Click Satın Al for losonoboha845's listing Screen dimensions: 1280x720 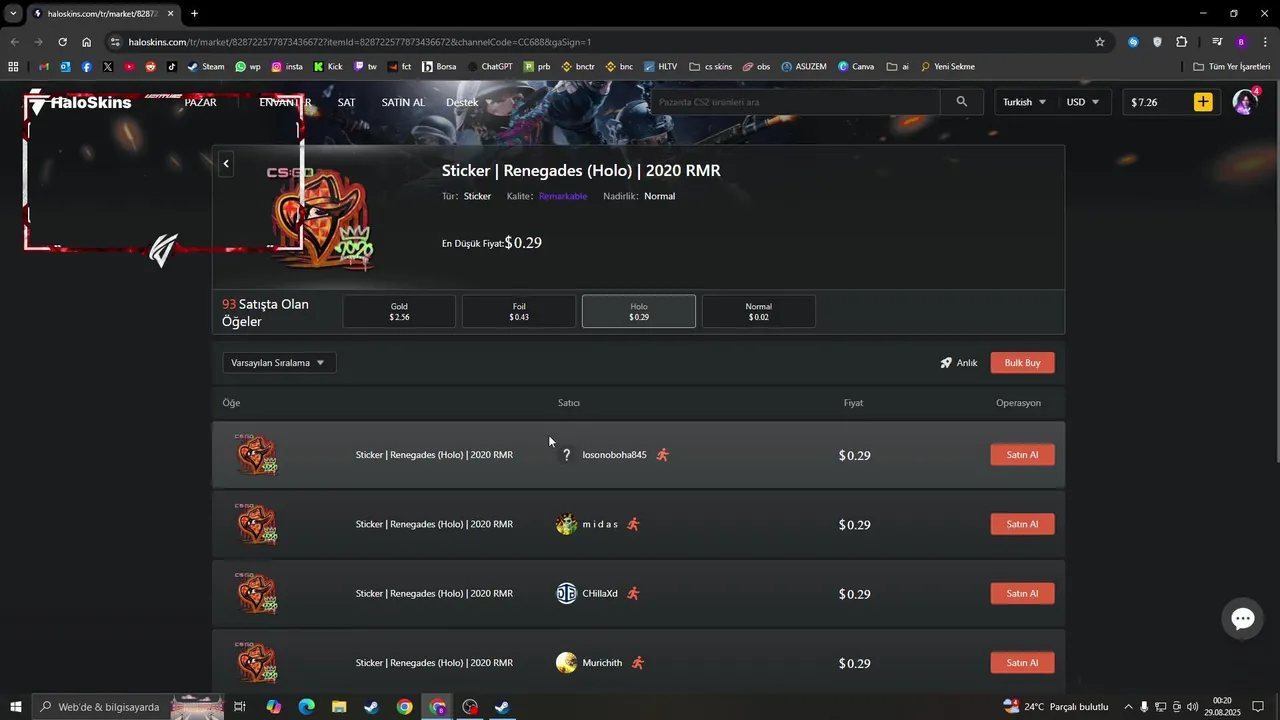pyautogui.click(x=1022, y=455)
